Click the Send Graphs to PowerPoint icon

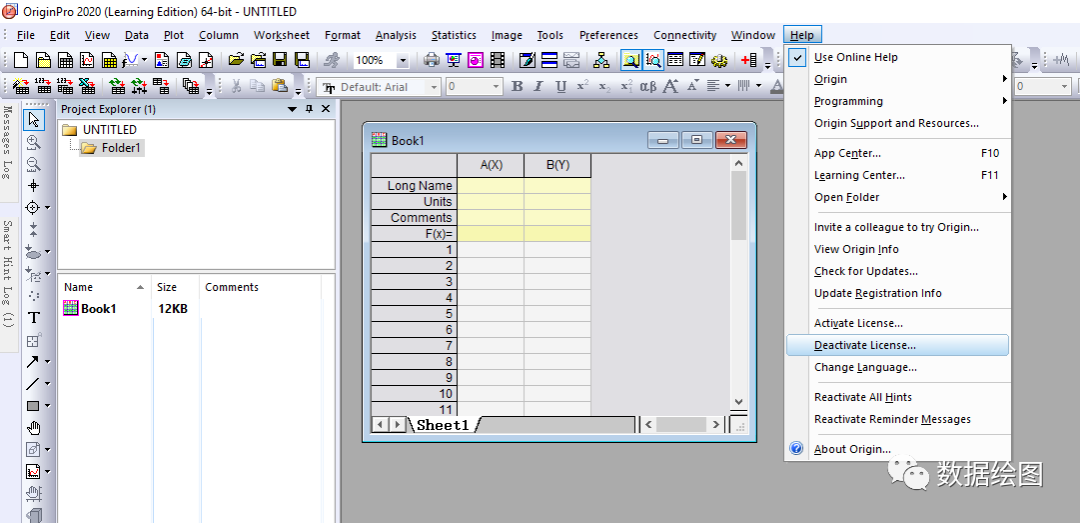pyautogui.click(x=475, y=61)
